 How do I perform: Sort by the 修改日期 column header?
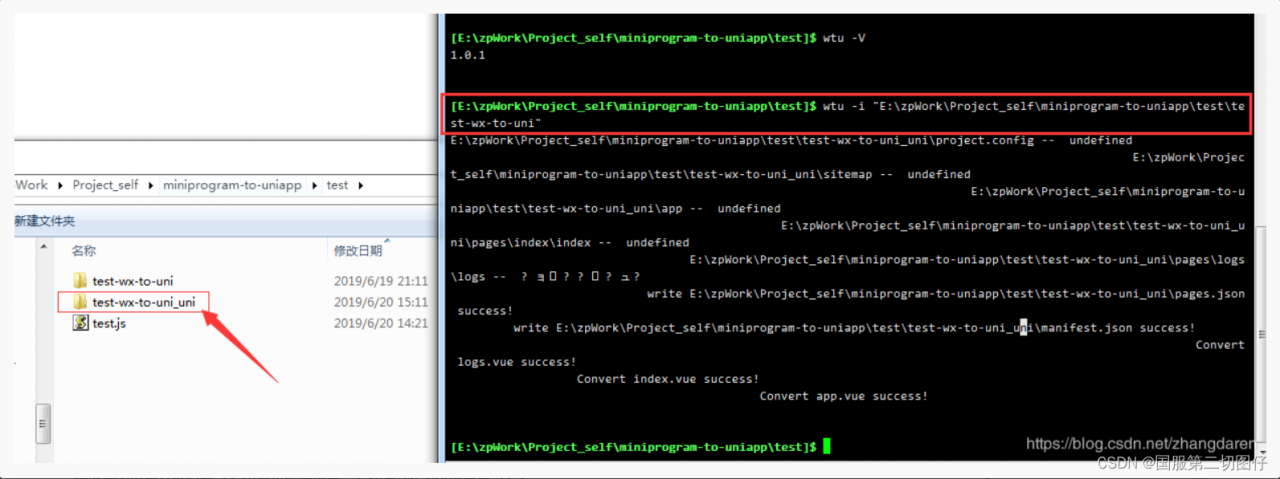[x=358, y=250]
